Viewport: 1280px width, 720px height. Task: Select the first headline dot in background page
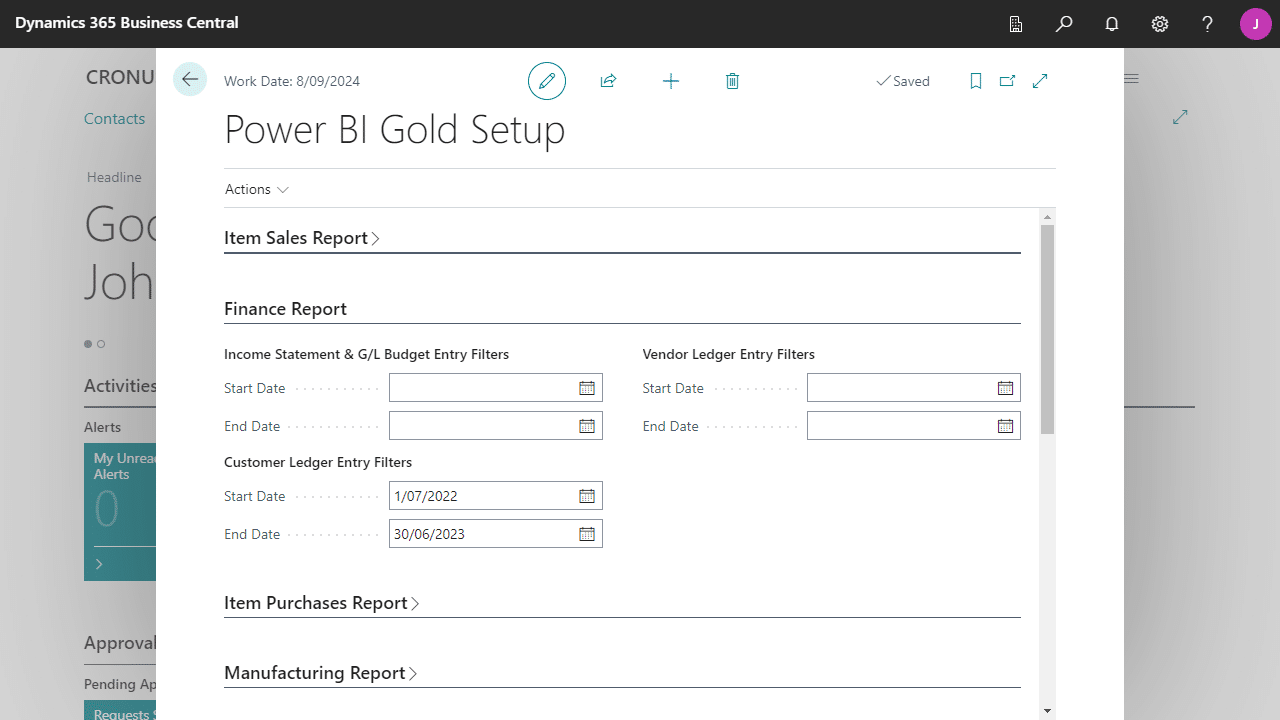[88, 344]
